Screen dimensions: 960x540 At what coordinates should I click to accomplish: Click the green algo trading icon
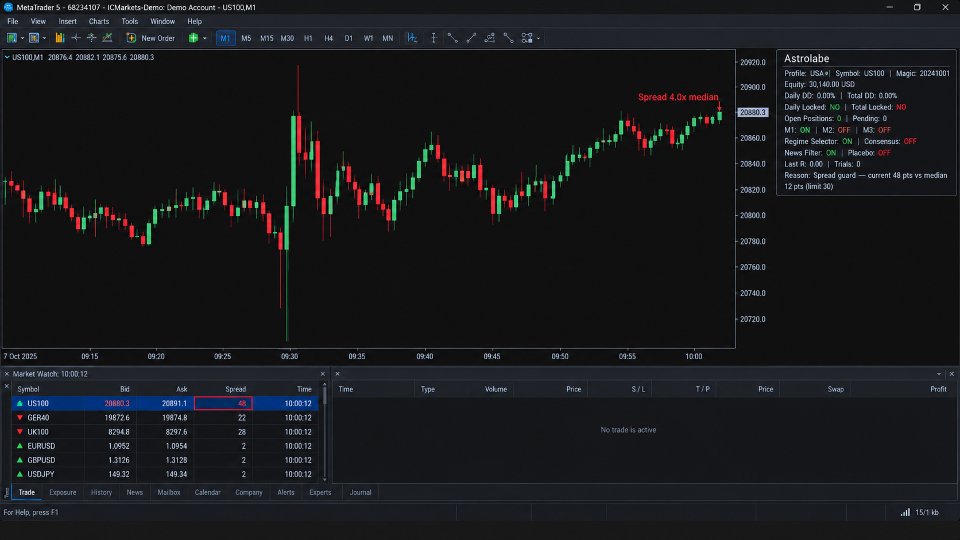point(193,38)
